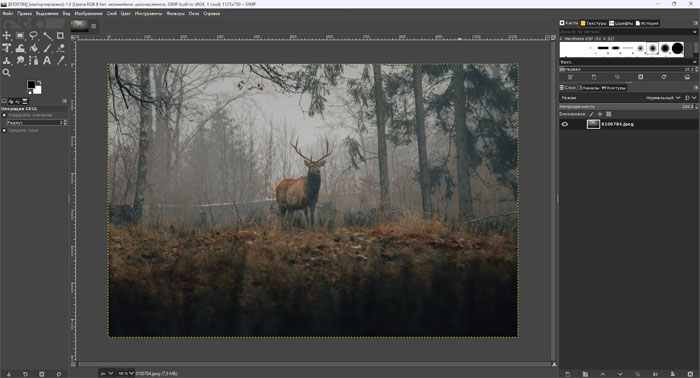Open the layers dock tab configuration menu
700x378 pixels.
tap(696, 88)
